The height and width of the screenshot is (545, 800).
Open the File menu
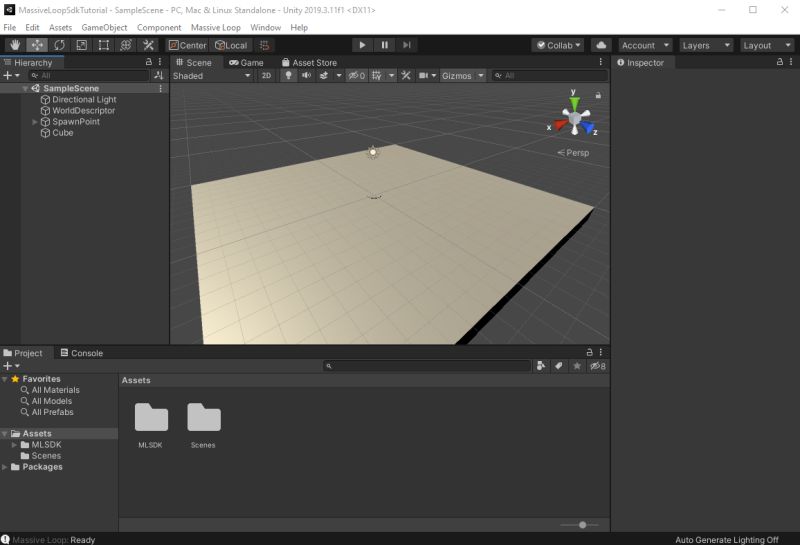[x=10, y=28]
